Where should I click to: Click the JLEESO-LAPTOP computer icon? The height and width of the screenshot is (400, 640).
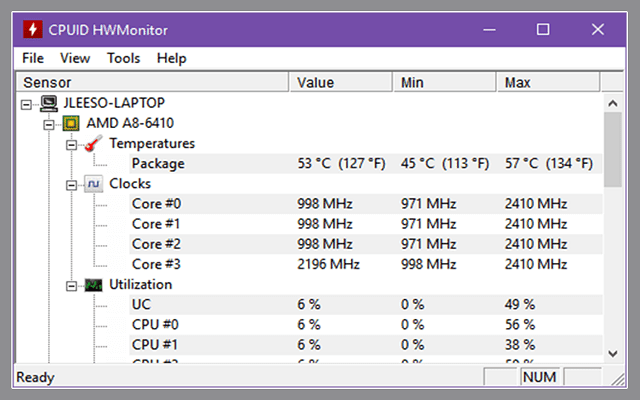point(49,103)
